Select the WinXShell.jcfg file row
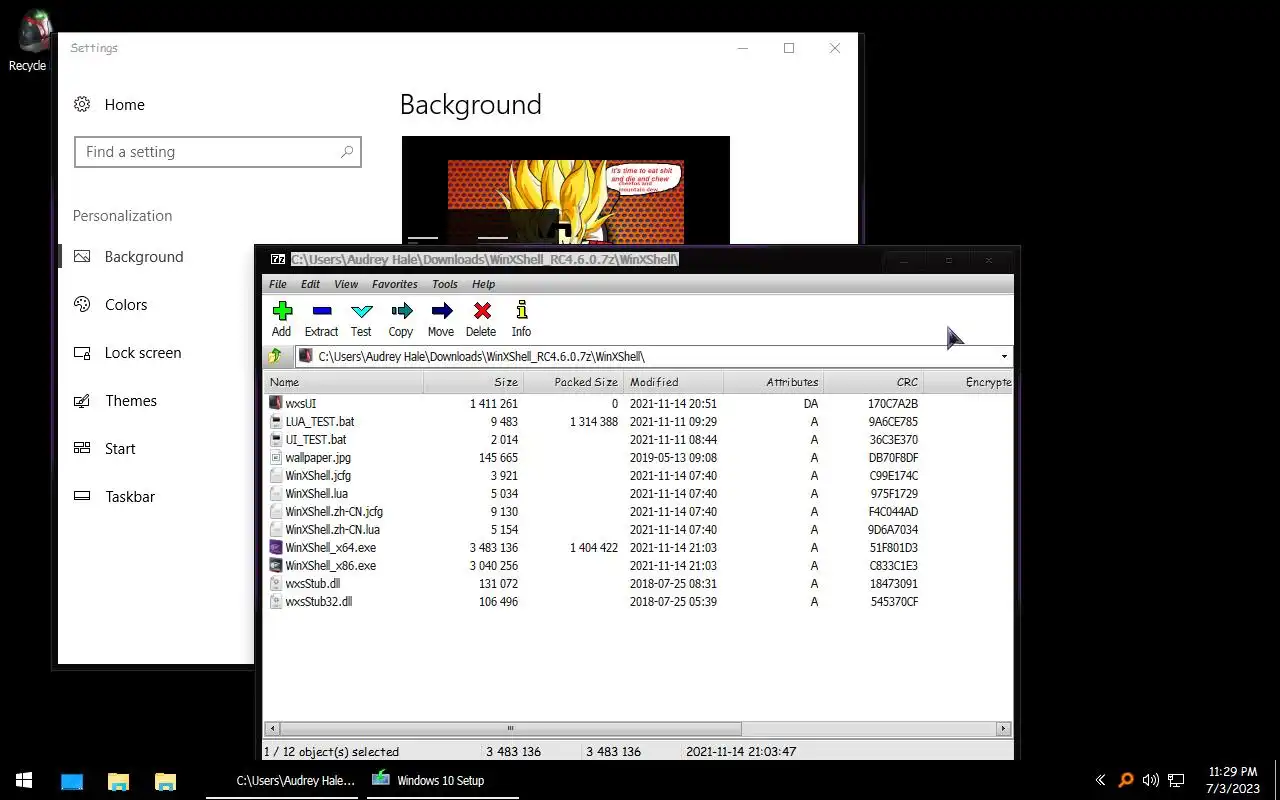This screenshot has height=800, width=1280. click(x=638, y=476)
